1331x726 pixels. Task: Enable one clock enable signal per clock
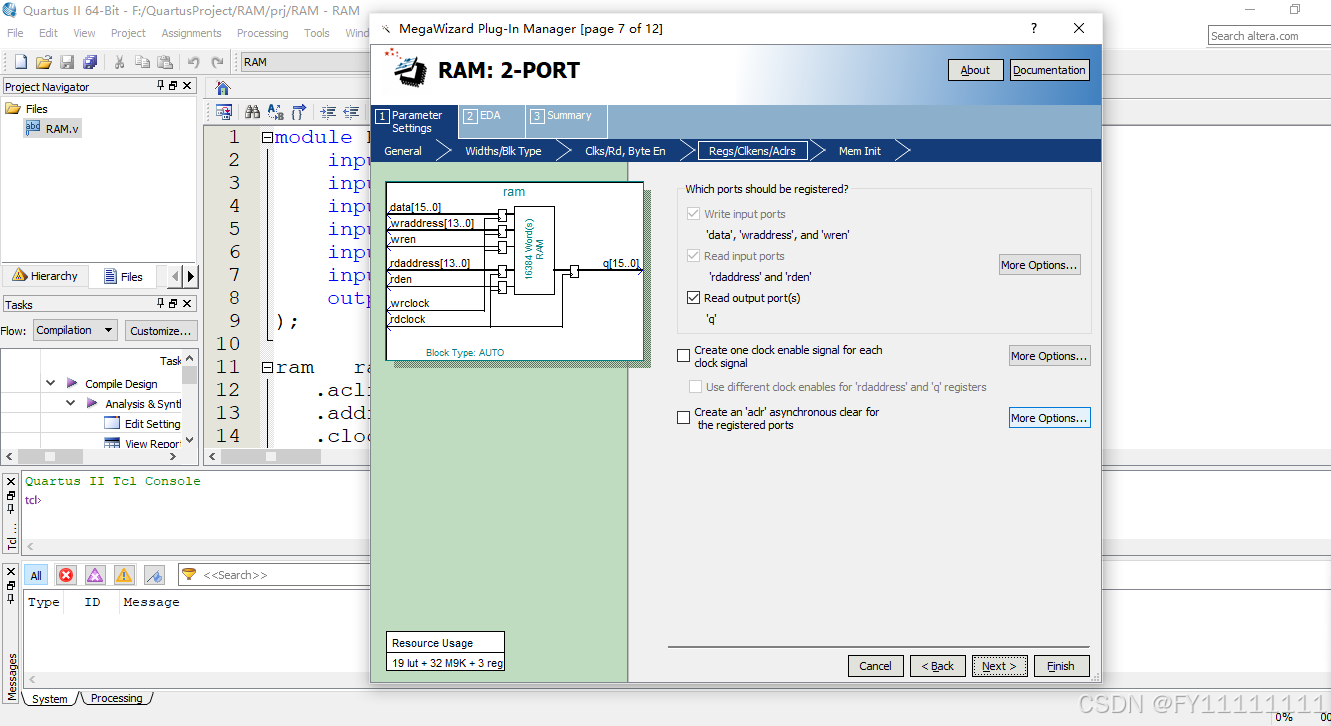(x=684, y=356)
